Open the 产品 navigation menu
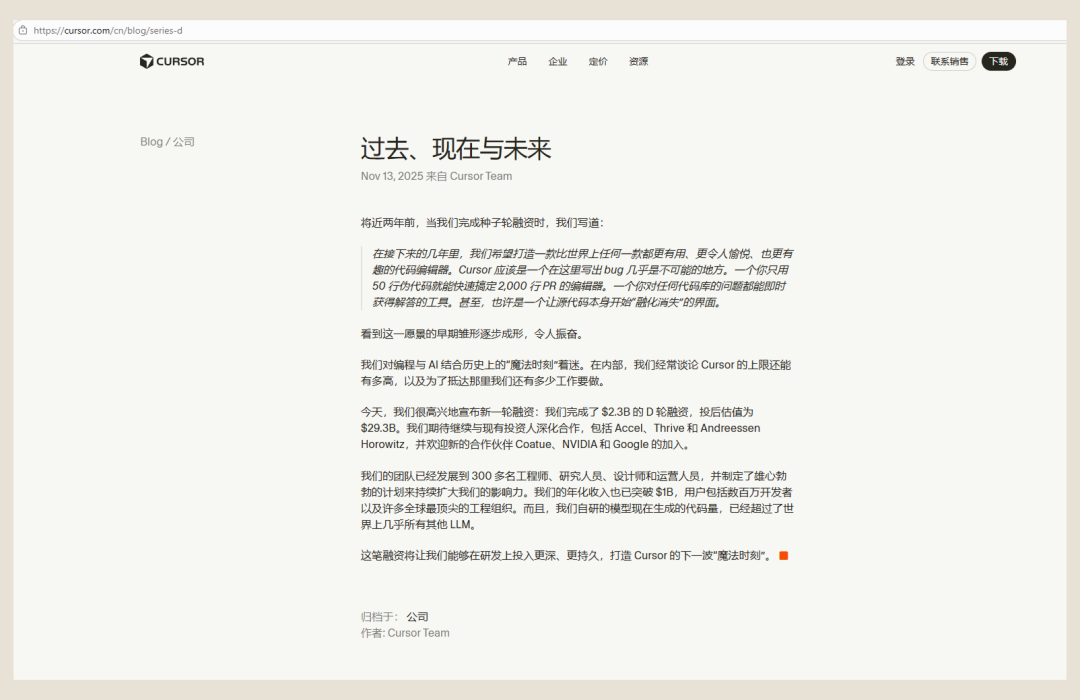Screen dimensions: 1080x700 tap(517, 62)
